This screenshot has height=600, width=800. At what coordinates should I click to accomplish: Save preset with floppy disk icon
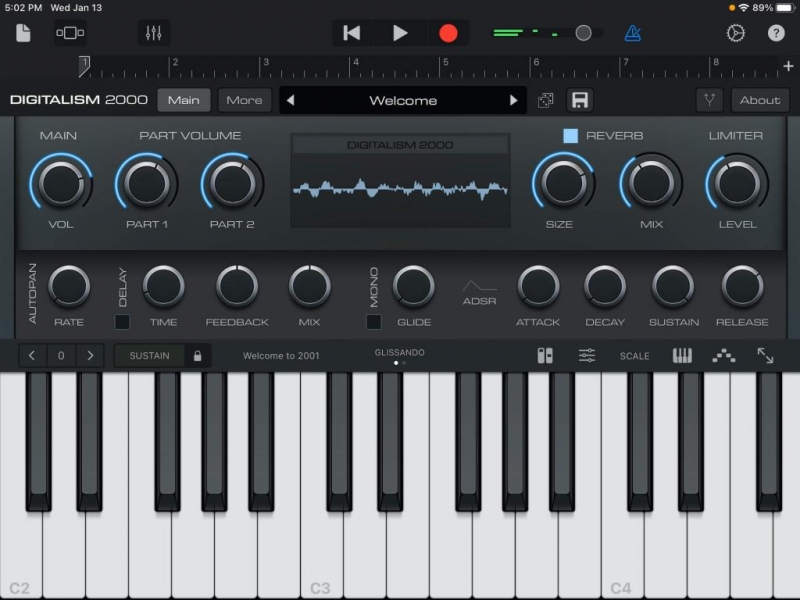pyautogui.click(x=580, y=100)
